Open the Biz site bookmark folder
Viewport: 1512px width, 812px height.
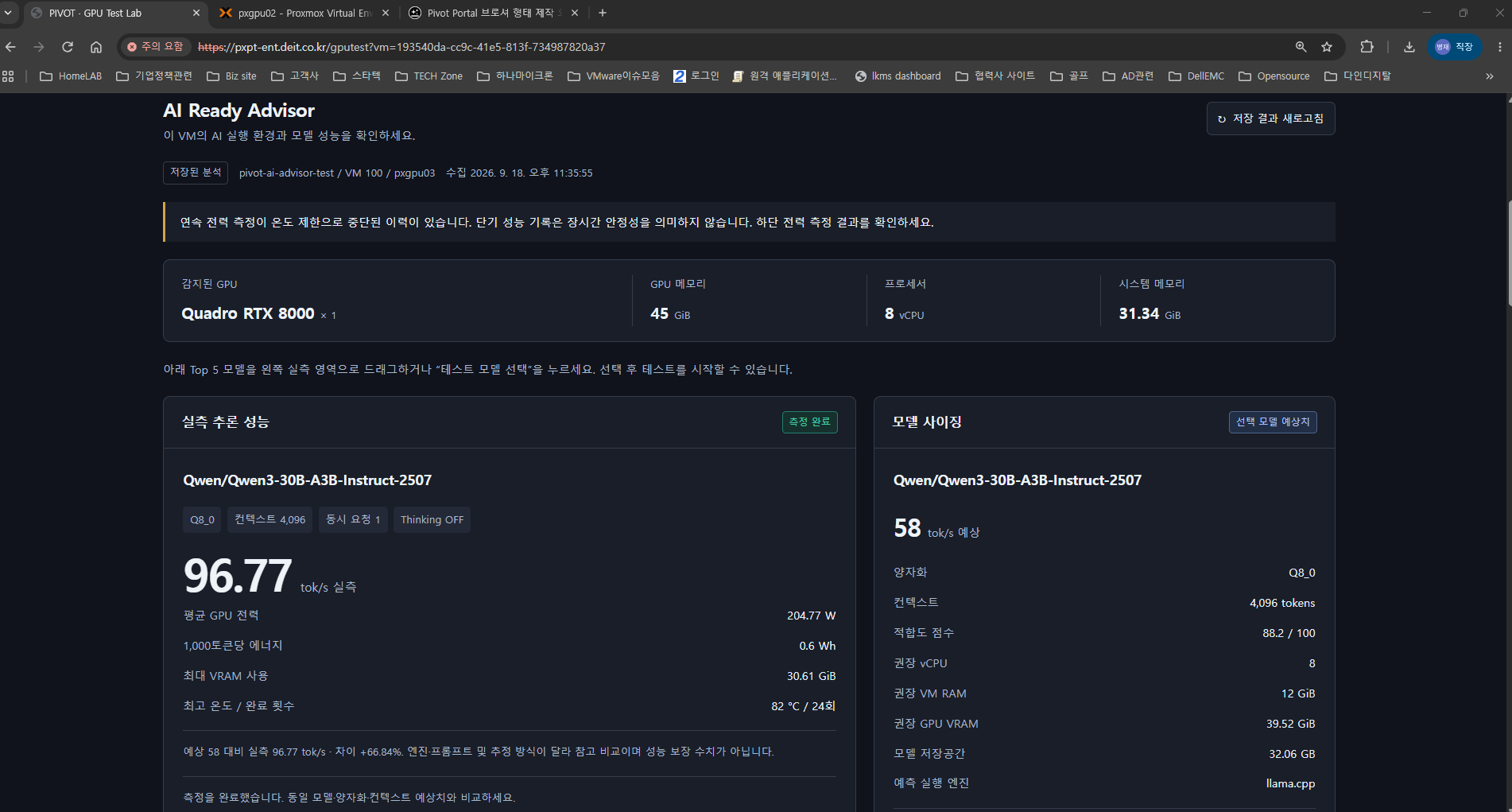pos(231,76)
